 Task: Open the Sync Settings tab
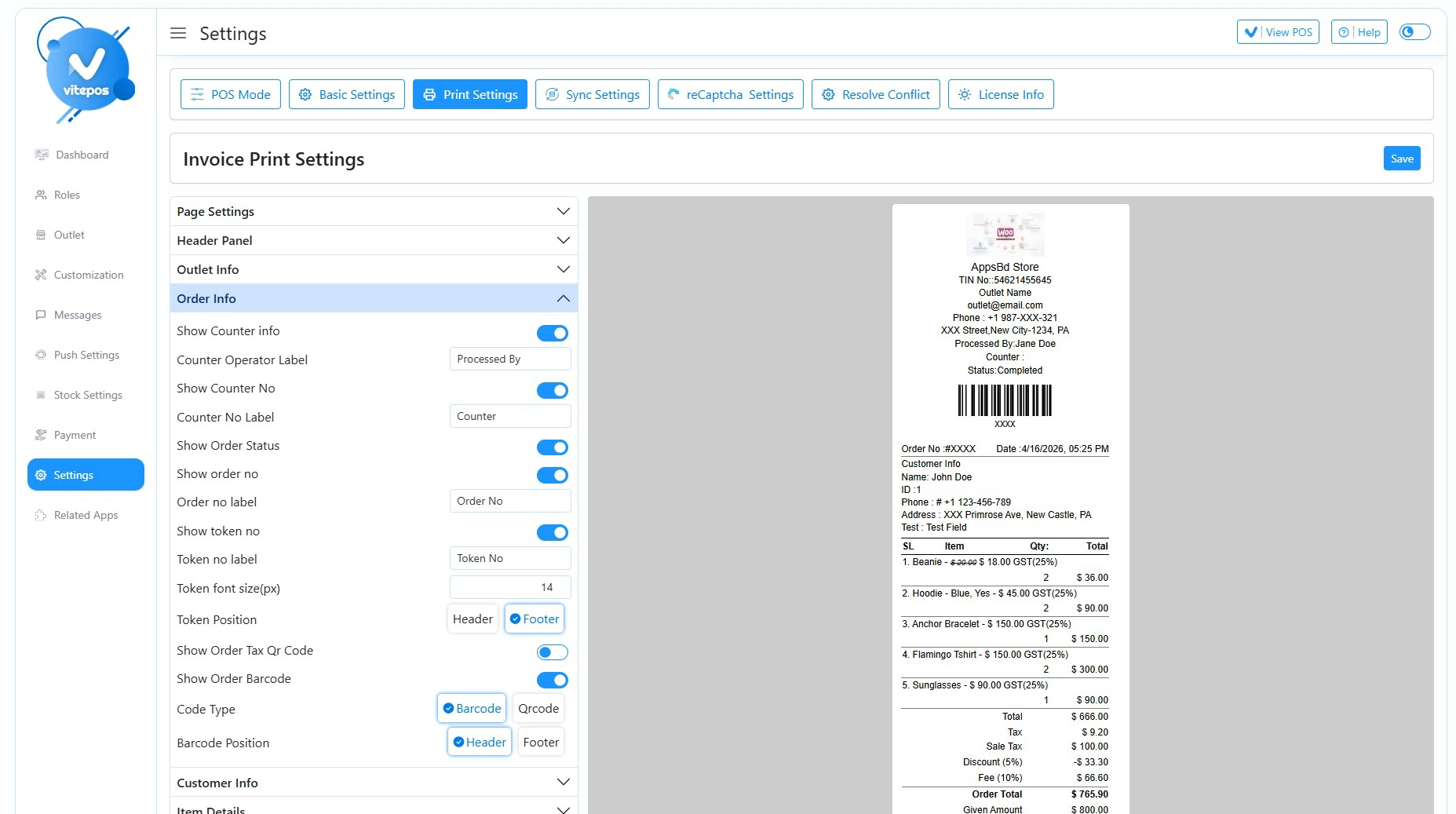[593, 94]
